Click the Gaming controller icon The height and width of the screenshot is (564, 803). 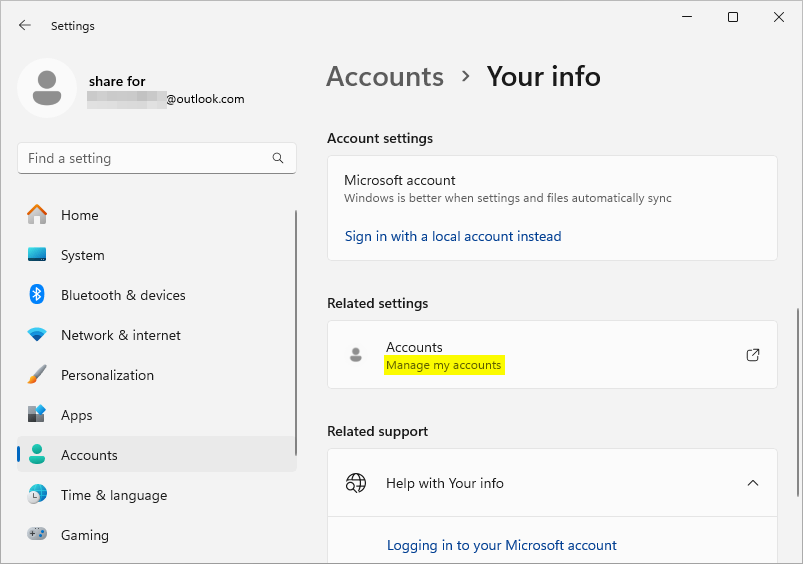pos(37,534)
